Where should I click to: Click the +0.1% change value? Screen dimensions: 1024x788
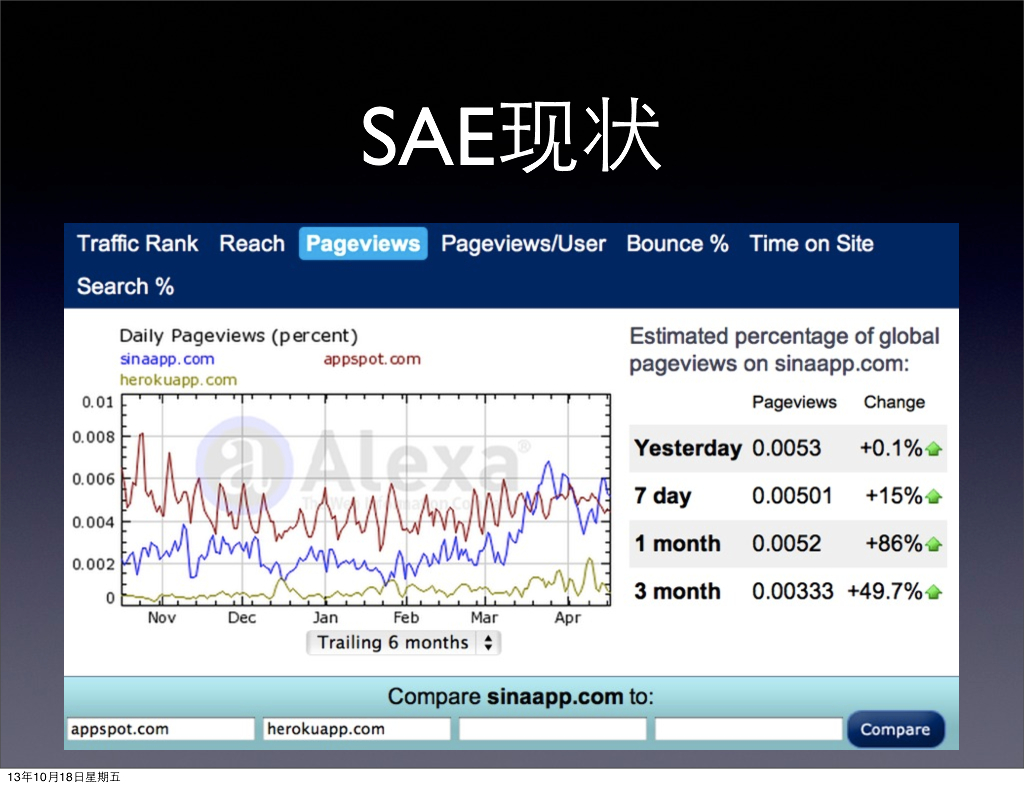891,448
